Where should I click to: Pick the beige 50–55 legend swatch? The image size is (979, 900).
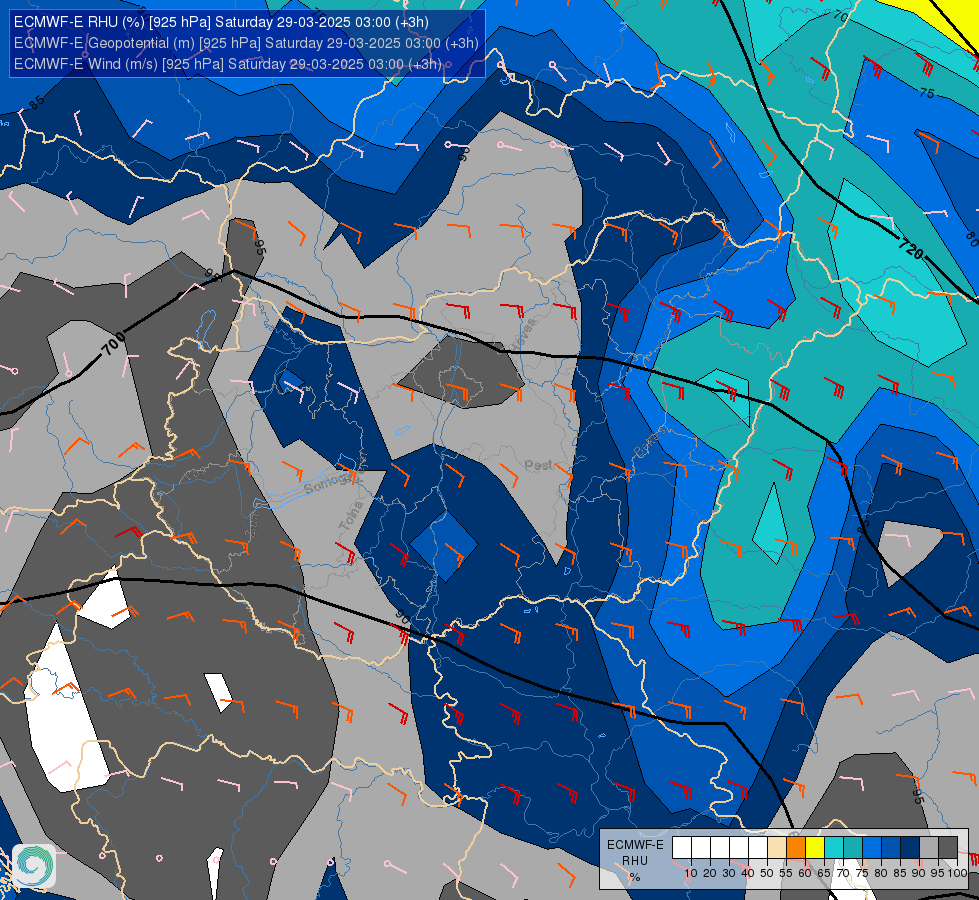click(777, 848)
